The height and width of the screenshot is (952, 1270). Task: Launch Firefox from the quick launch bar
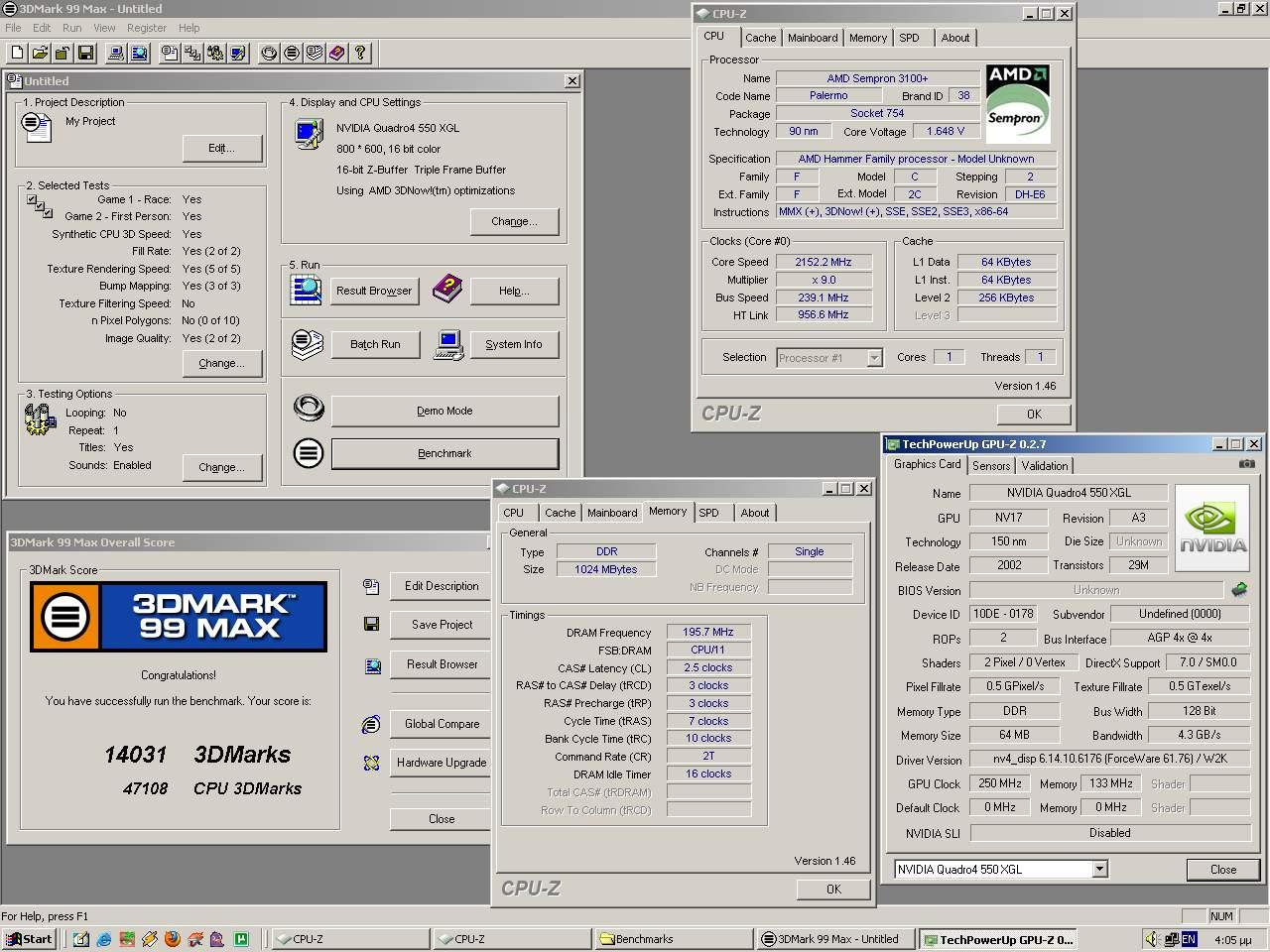tap(173, 939)
